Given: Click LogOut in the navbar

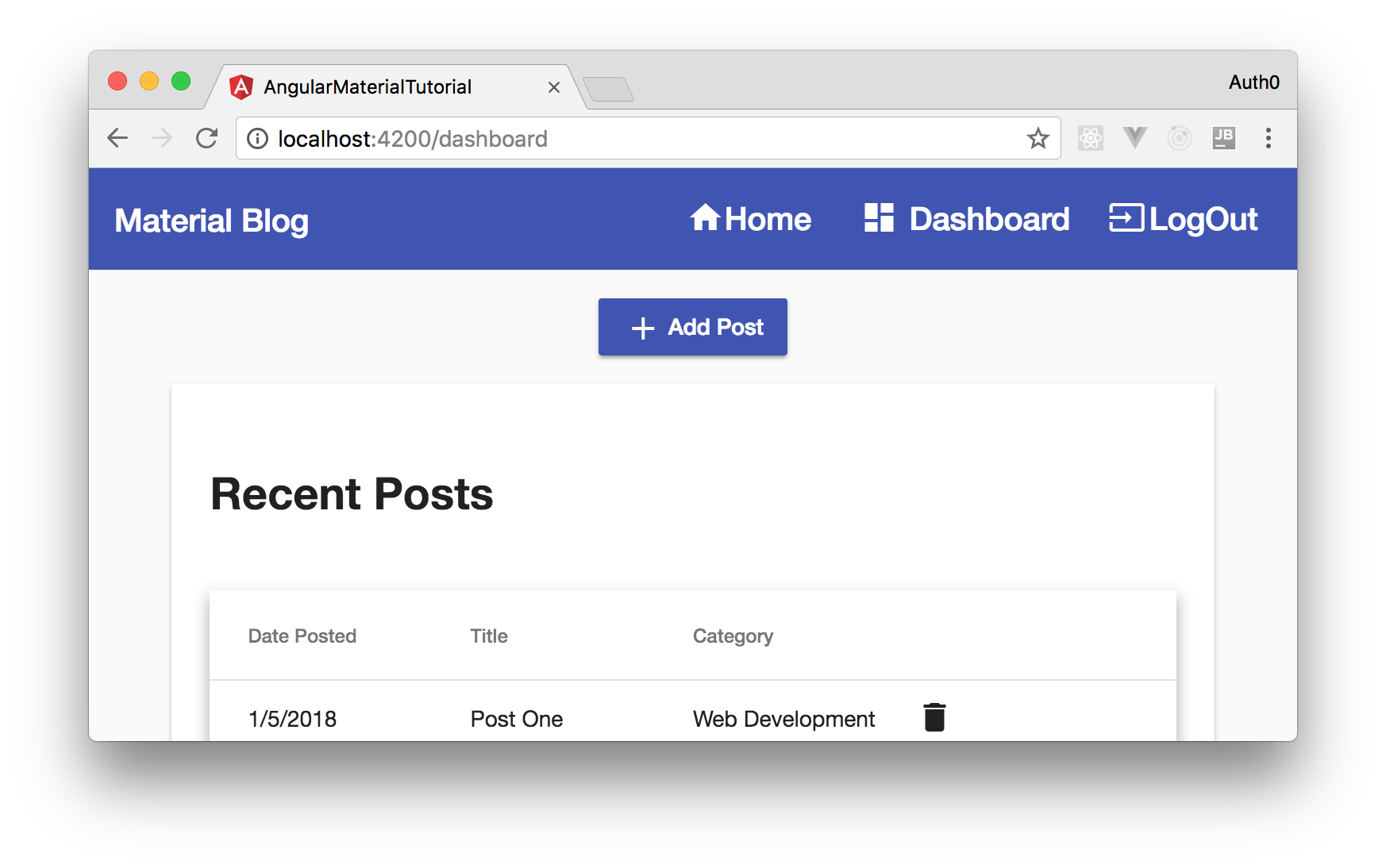Looking at the screenshot, I should 1184,220.
